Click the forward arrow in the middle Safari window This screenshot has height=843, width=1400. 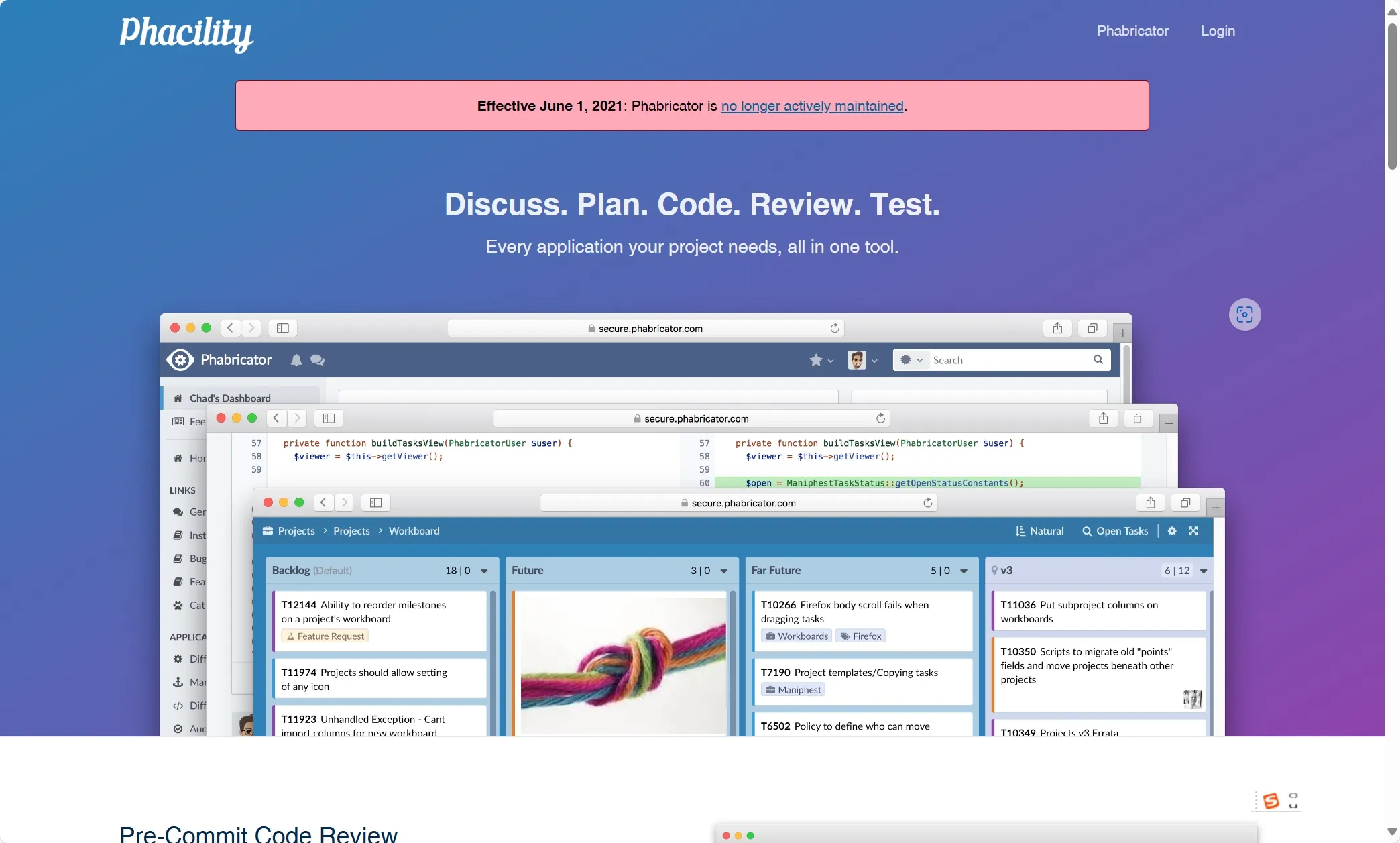[x=297, y=418]
